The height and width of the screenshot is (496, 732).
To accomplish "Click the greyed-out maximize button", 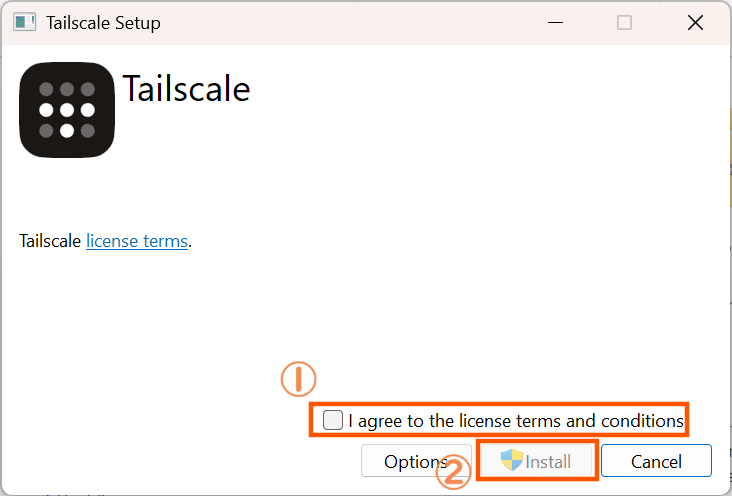I will click(x=624, y=22).
